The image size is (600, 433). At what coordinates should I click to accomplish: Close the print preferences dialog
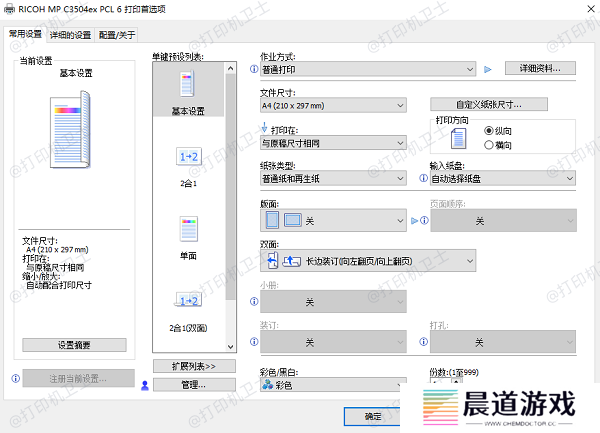tap(591, 8)
